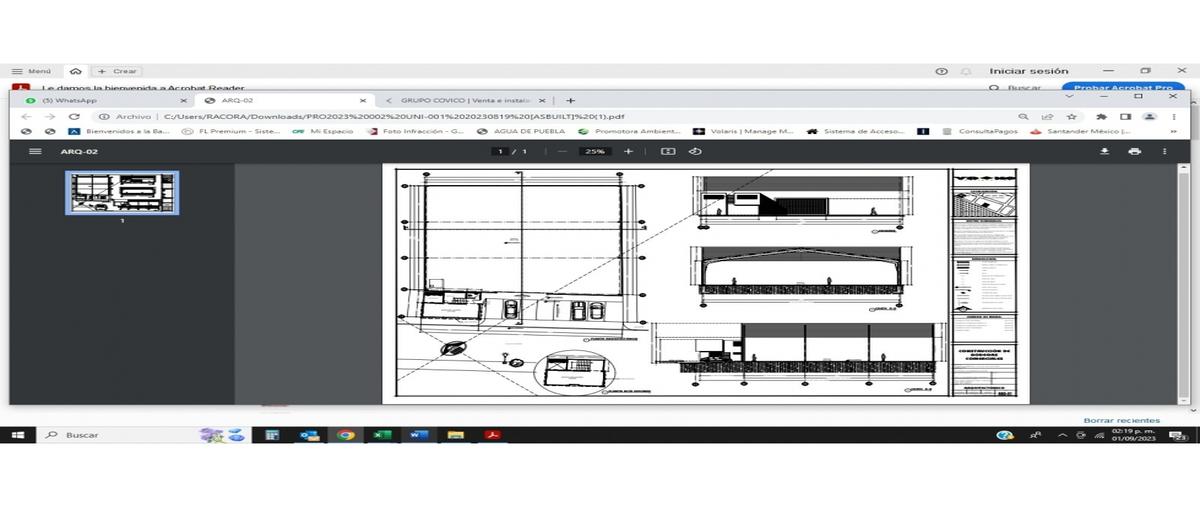This screenshot has height=507, width=1200.
Task: Click the zoom percentage field showing 25%
Action: click(595, 151)
